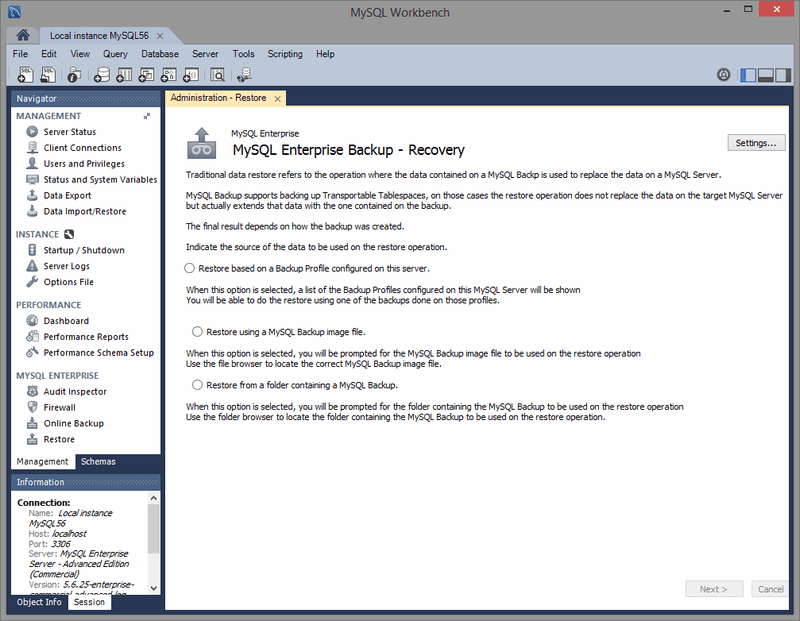800x621 pixels.
Task: Toggle bottom output panel visibility
Action: [x=765, y=75]
